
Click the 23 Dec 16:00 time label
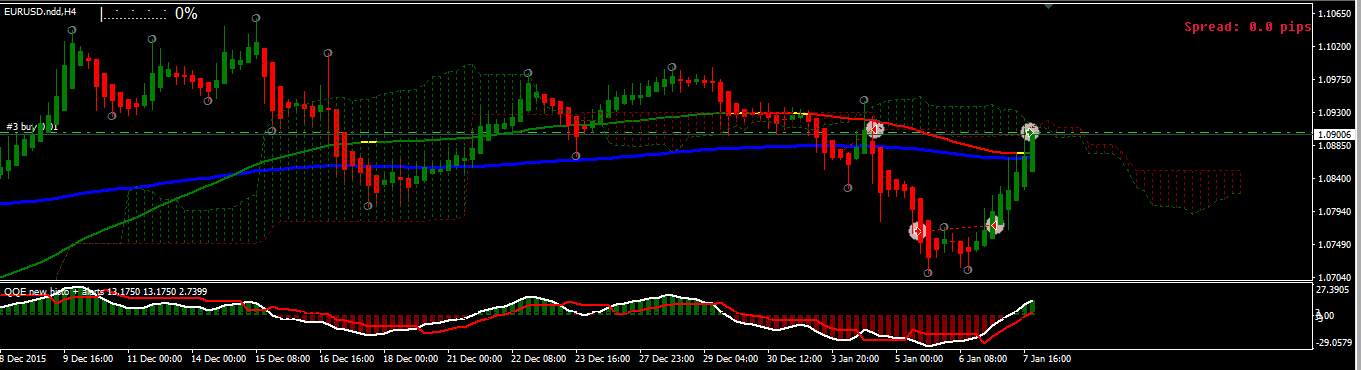click(604, 358)
